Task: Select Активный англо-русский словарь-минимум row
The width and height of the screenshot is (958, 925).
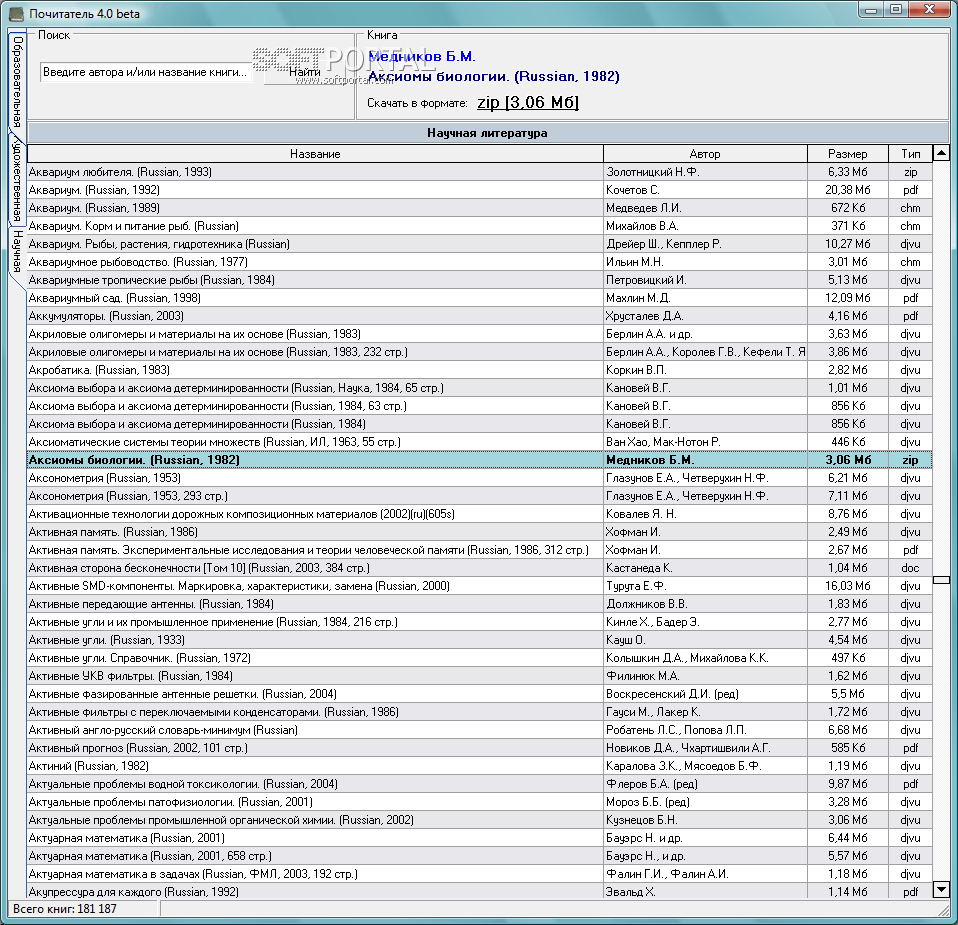Action: tap(480, 731)
